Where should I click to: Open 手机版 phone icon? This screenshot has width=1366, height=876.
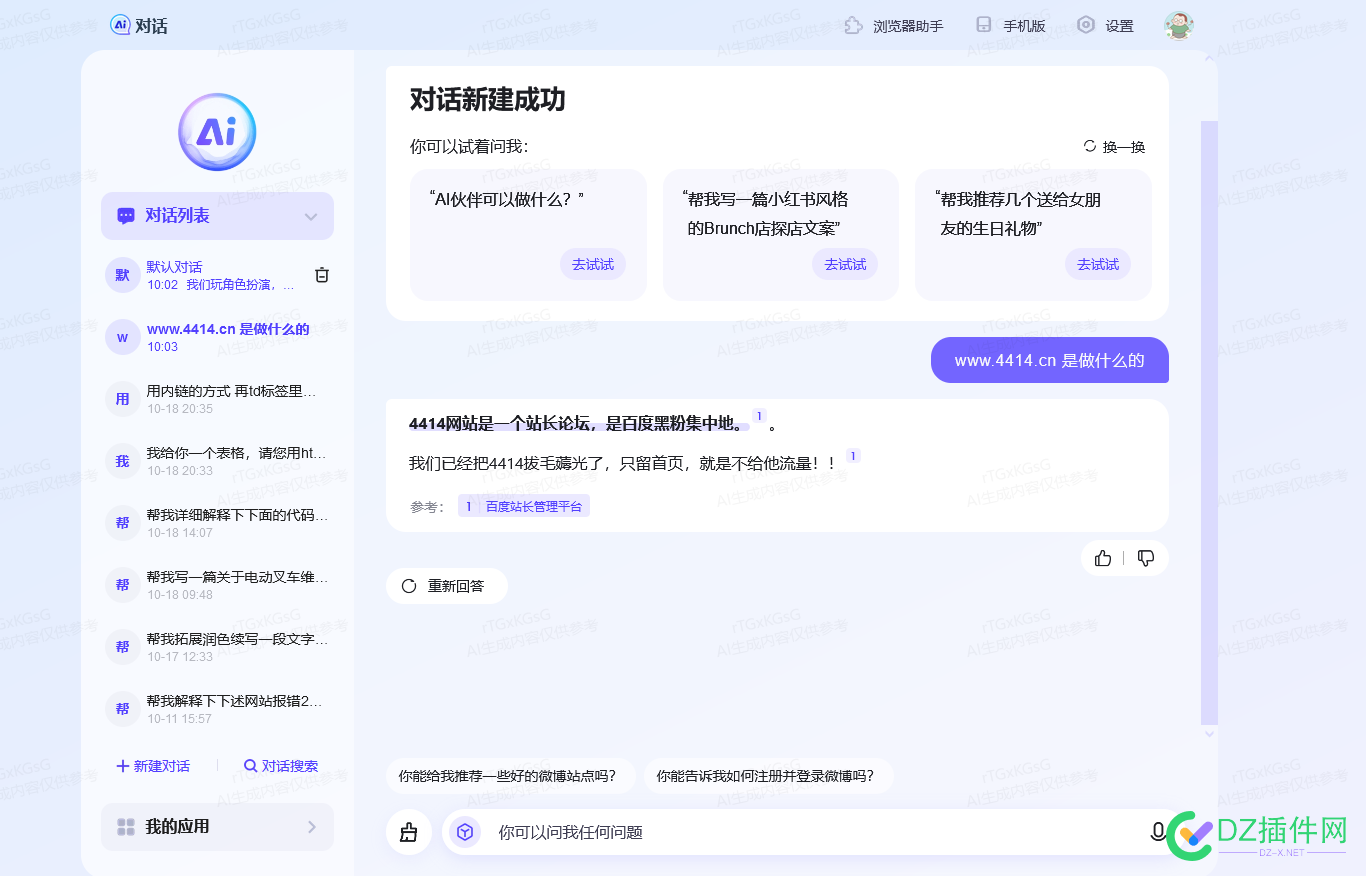pos(984,25)
